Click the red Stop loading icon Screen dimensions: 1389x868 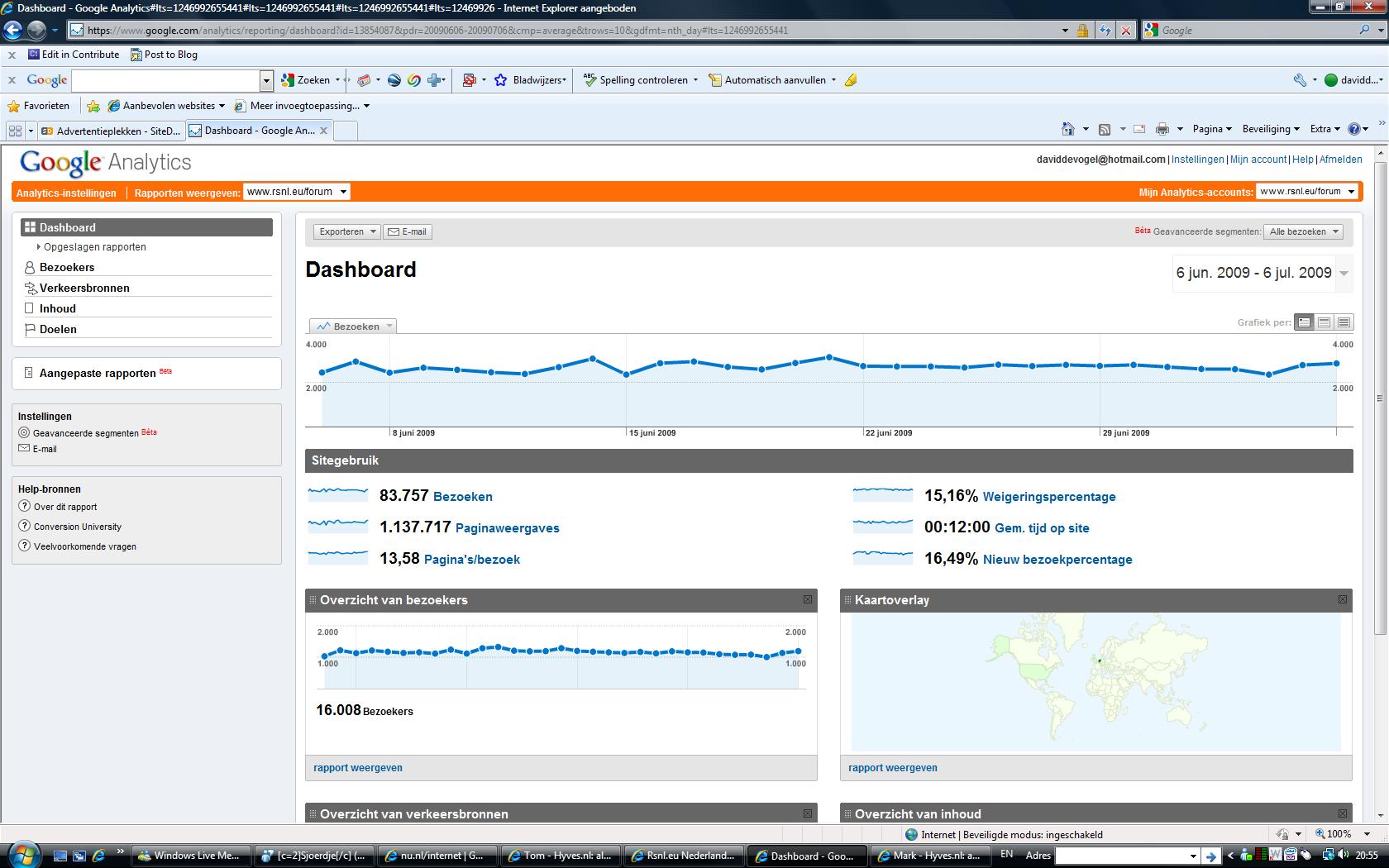tap(1125, 31)
